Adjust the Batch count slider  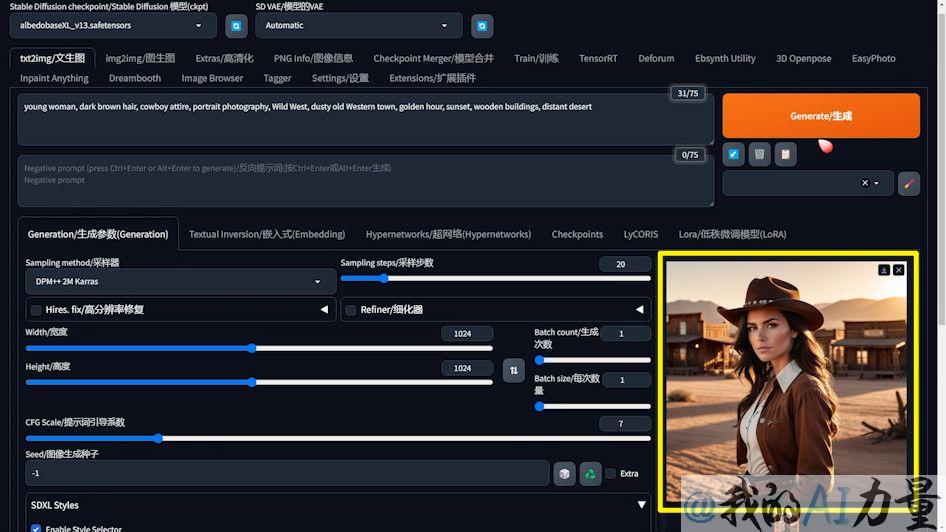[592, 360]
